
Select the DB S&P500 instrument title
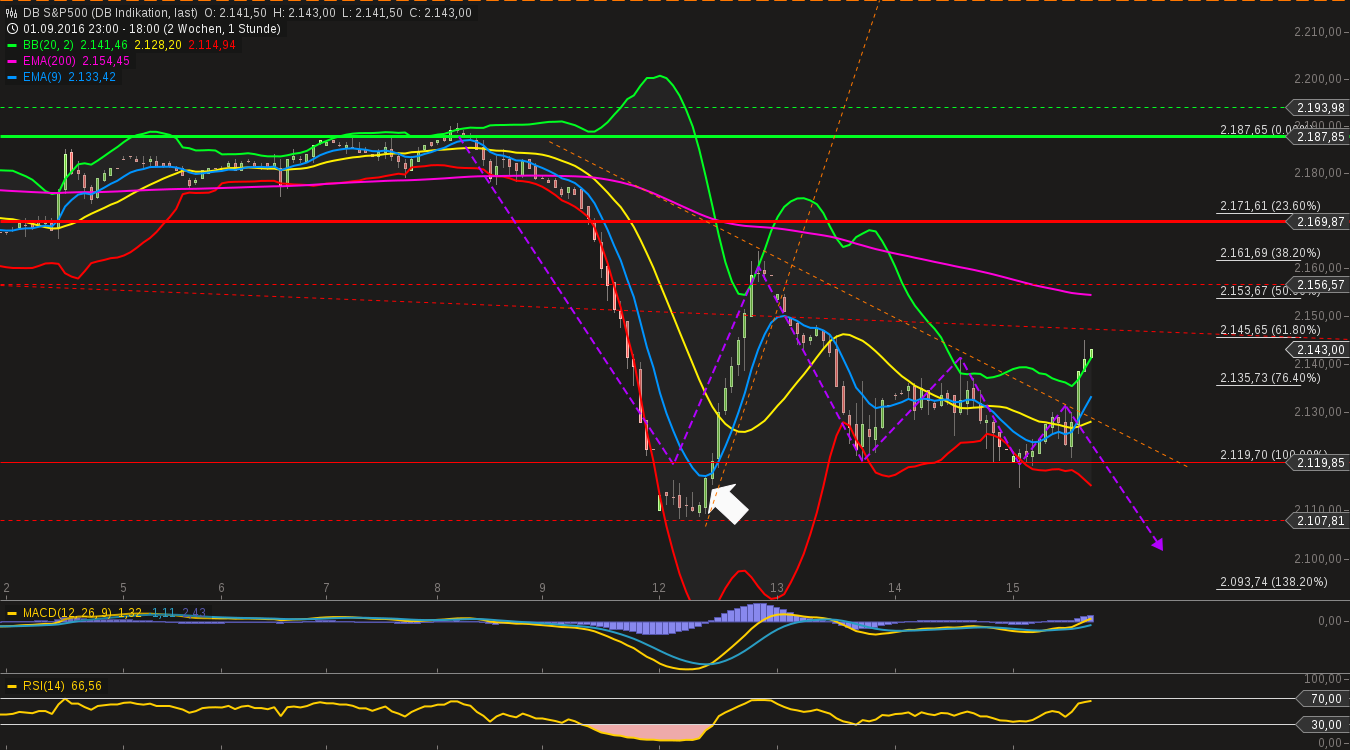110,13
